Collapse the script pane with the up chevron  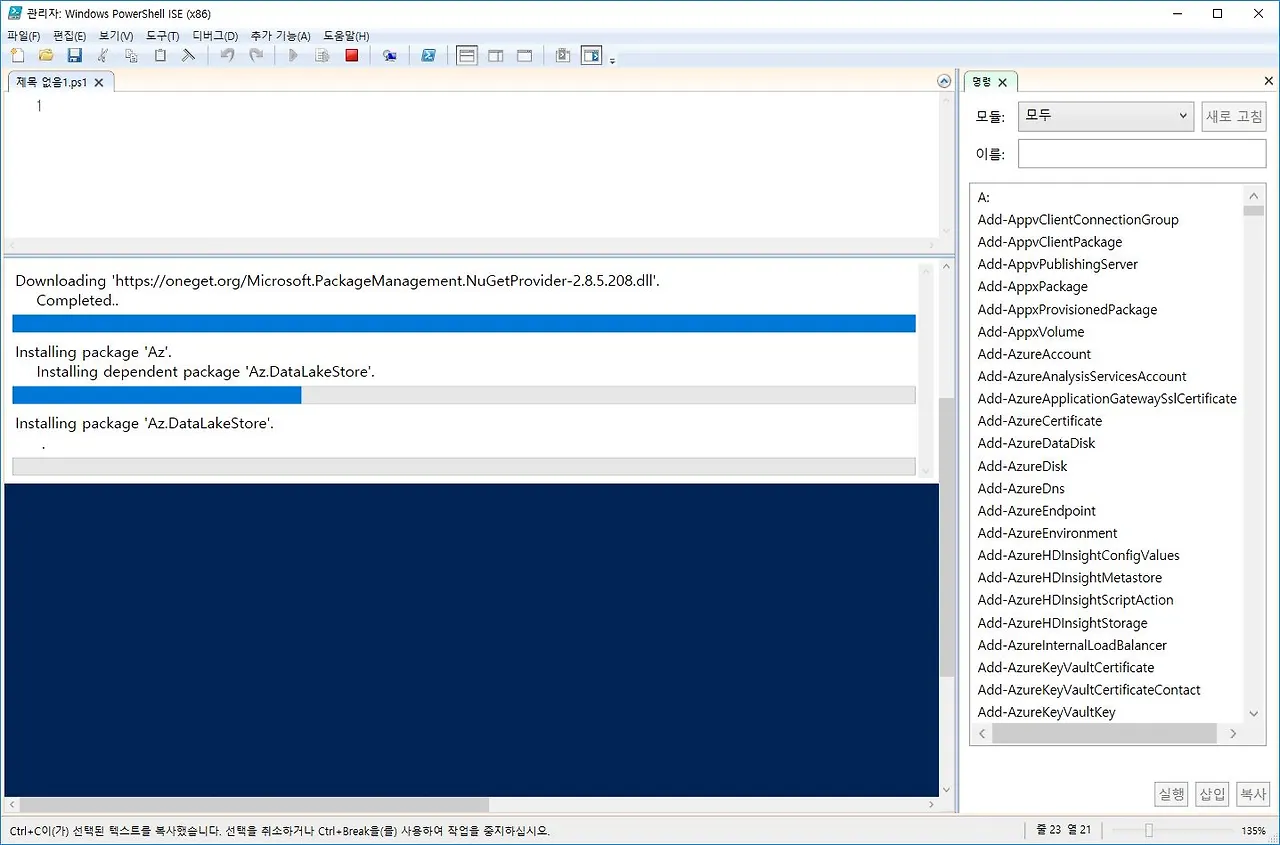tap(944, 81)
